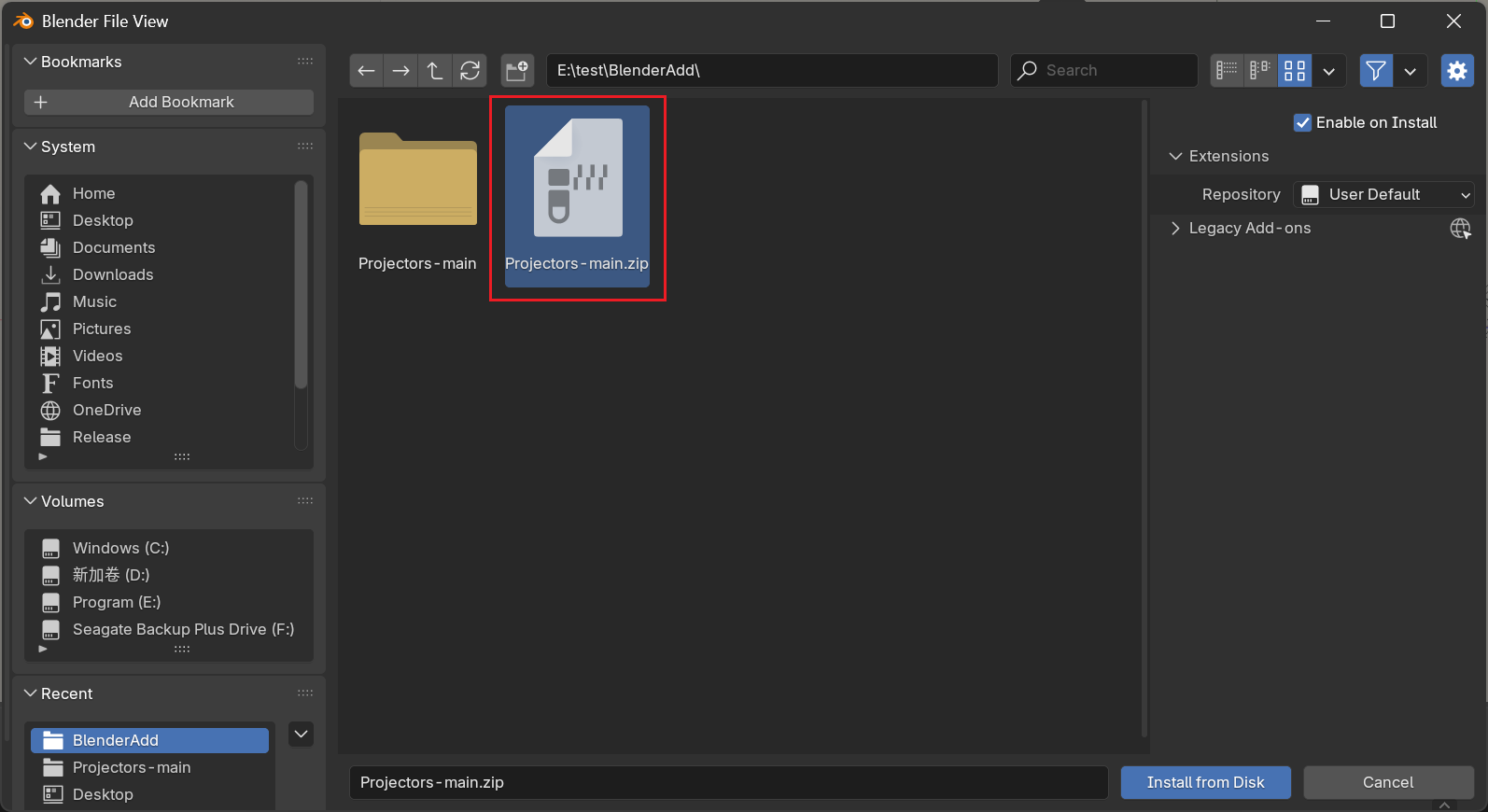Collapse the System panel
The height and width of the screenshot is (812, 1488).
coord(31,147)
